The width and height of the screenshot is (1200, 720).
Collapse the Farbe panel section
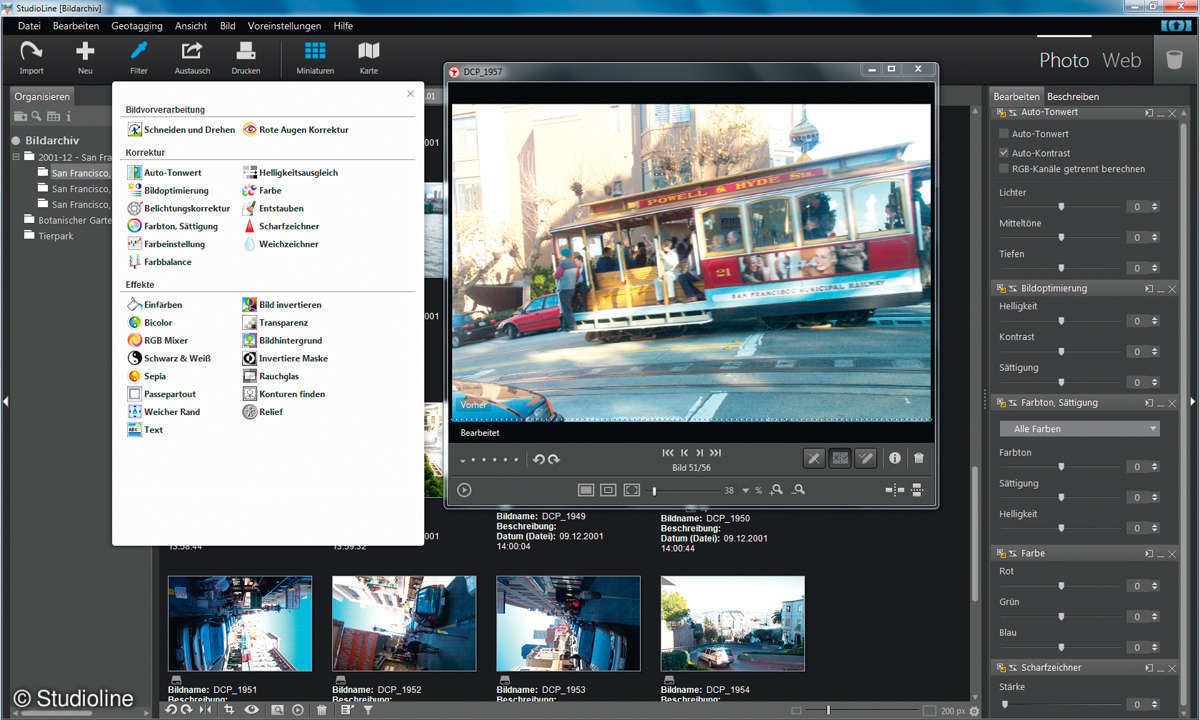click(x=1161, y=553)
